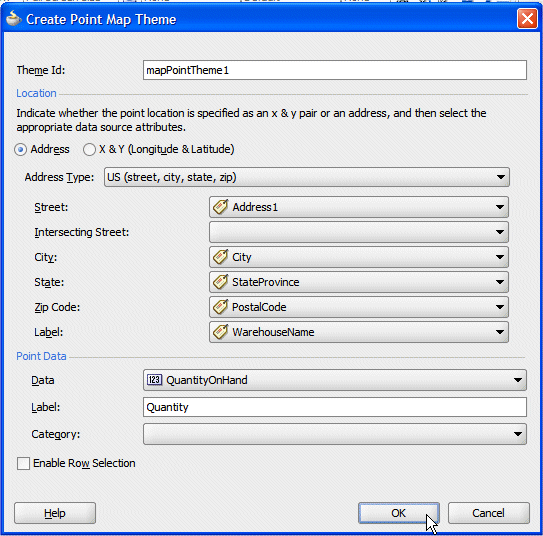Open the Category dropdown list
The width and height of the screenshot is (543, 536).
pyautogui.click(x=335, y=434)
